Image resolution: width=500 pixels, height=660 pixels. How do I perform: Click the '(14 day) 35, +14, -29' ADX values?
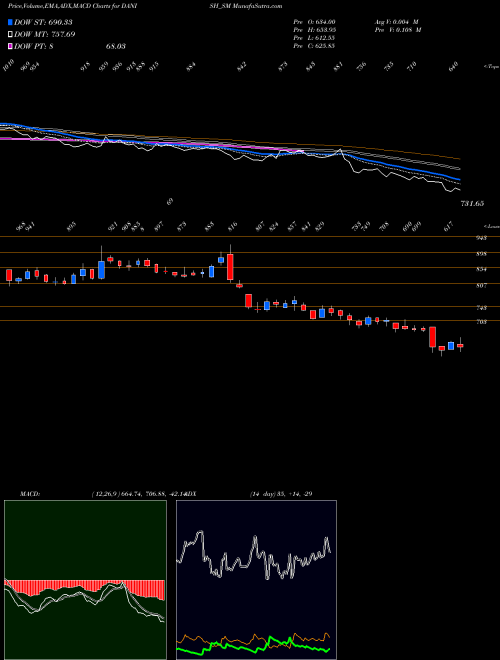[x=281, y=494]
